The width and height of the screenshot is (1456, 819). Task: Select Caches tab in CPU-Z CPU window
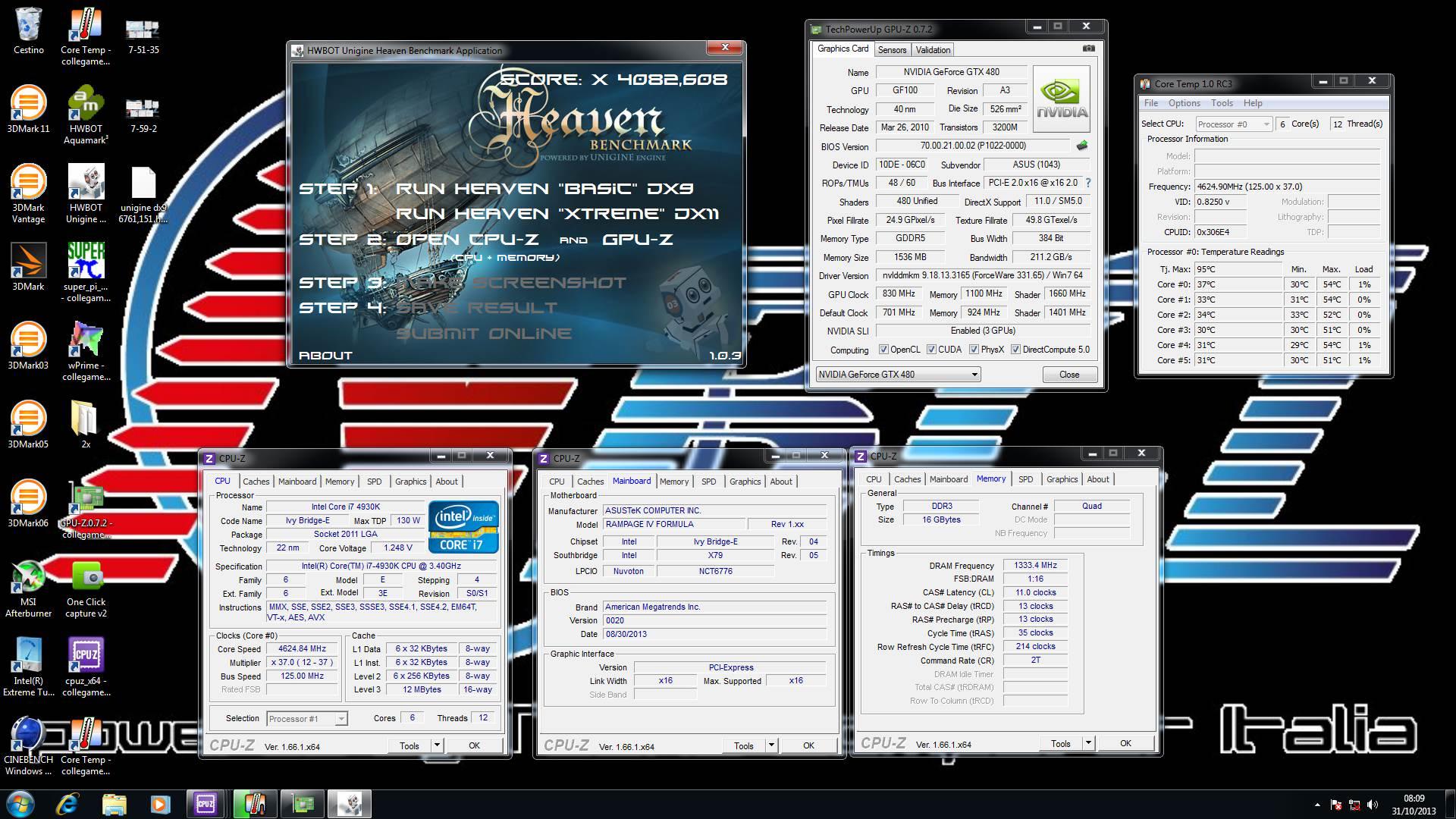256,482
